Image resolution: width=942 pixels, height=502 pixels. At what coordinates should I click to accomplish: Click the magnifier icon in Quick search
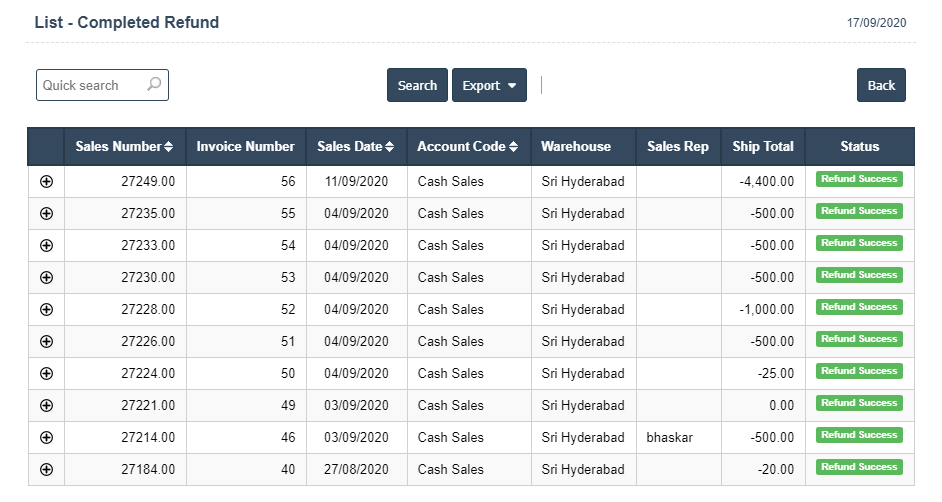tap(154, 85)
